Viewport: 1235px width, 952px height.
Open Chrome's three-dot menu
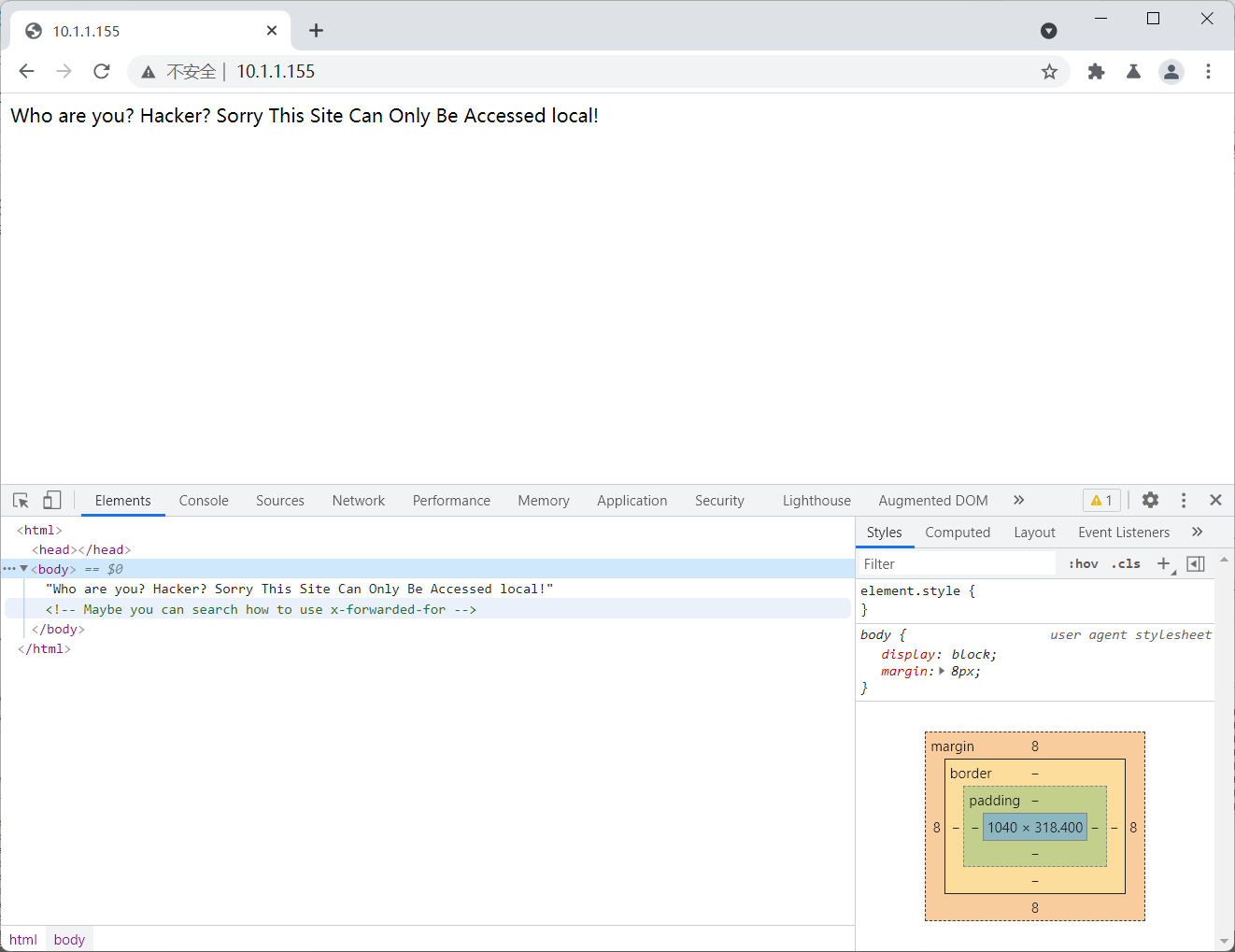pos(1208,71)
